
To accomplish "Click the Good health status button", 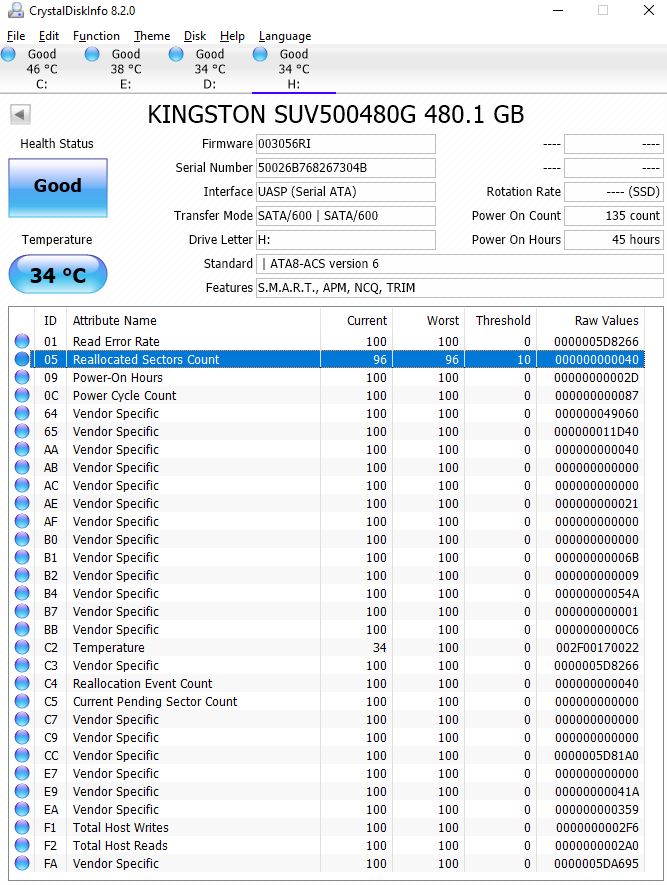I will tap(57, 186).
